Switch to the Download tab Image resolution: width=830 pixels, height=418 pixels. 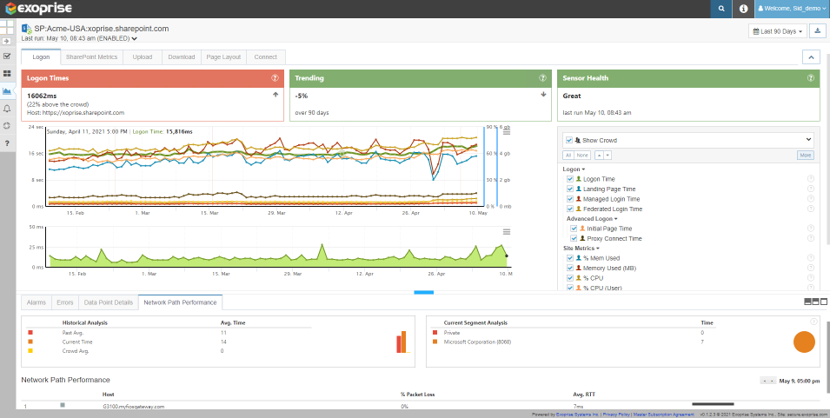click(182, 57)
